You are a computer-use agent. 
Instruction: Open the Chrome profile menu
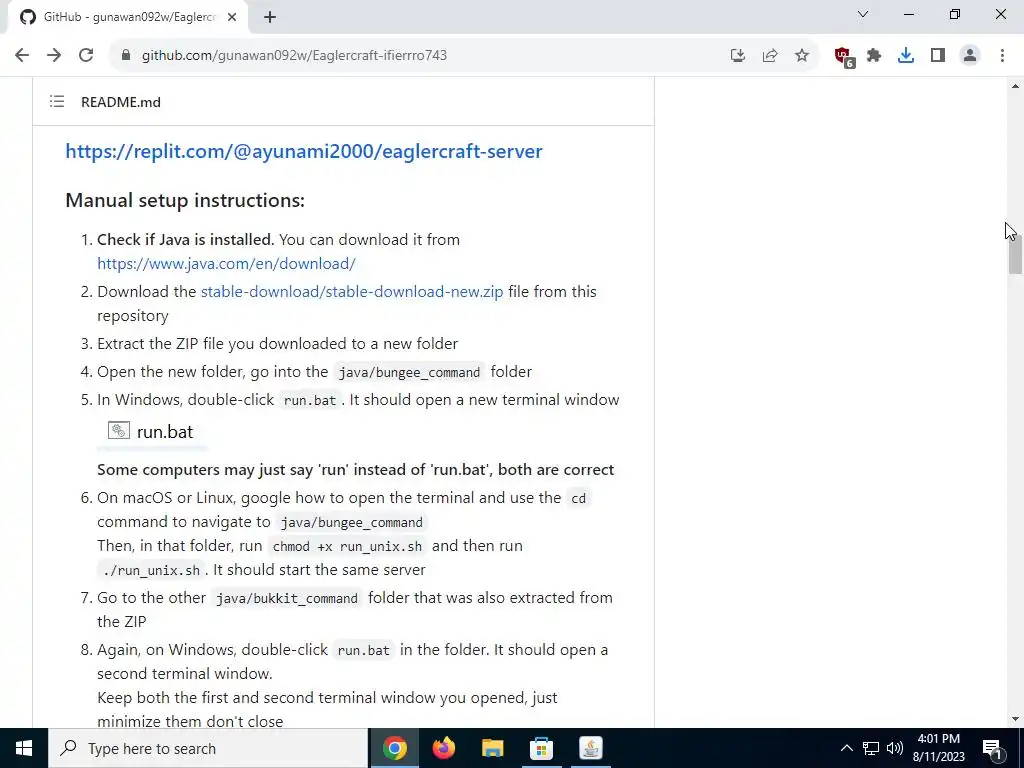[x=970, y=56]
